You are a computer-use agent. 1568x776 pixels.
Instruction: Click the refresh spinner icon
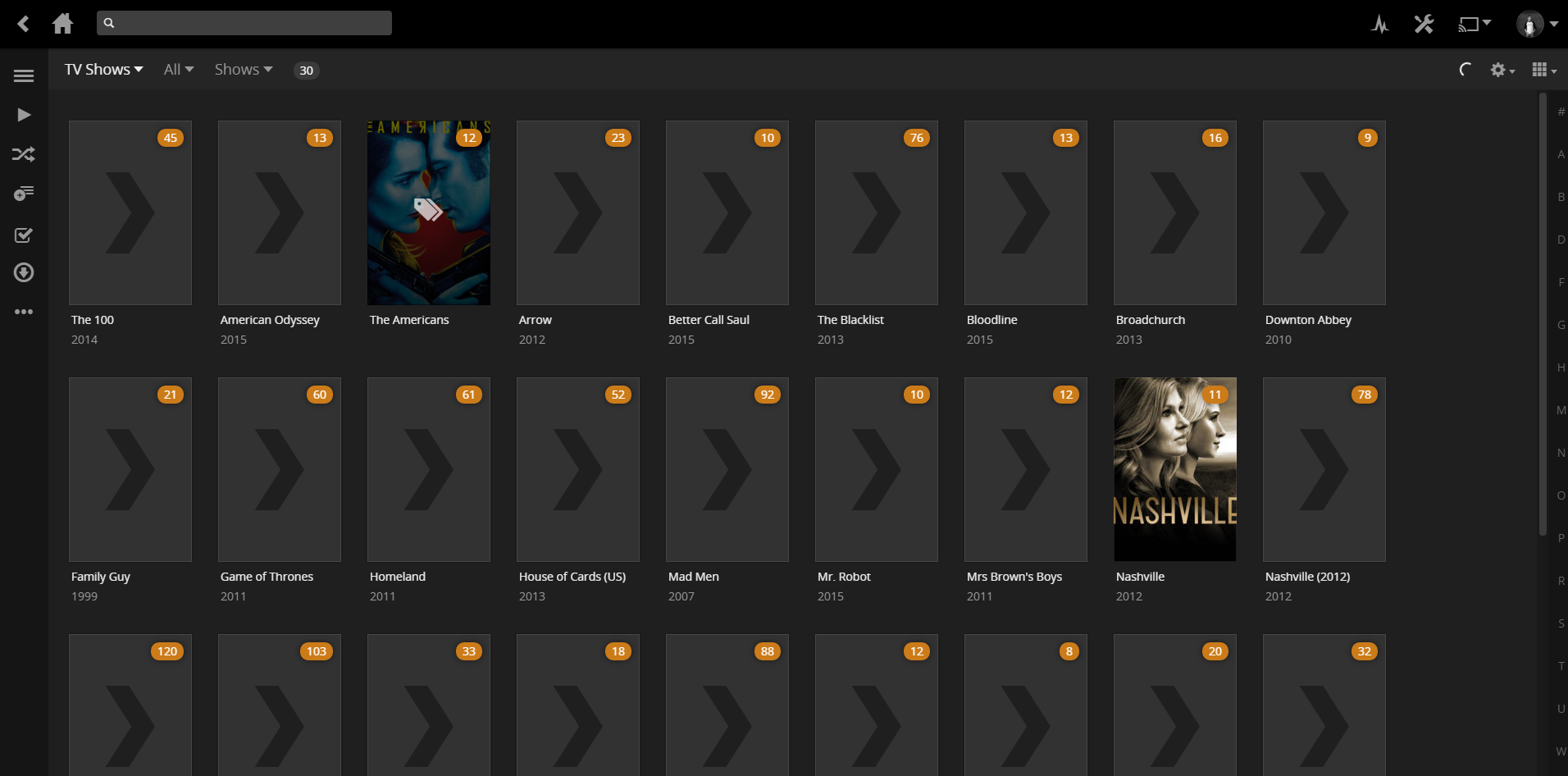point(1465,70)
